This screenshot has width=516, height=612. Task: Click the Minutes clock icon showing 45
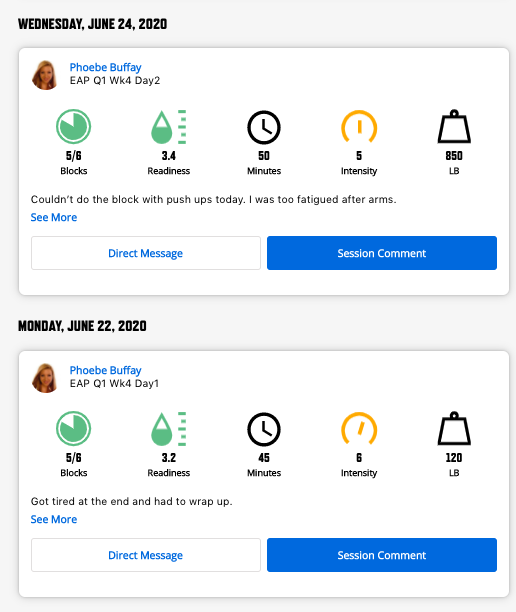(x=264, y=429)
